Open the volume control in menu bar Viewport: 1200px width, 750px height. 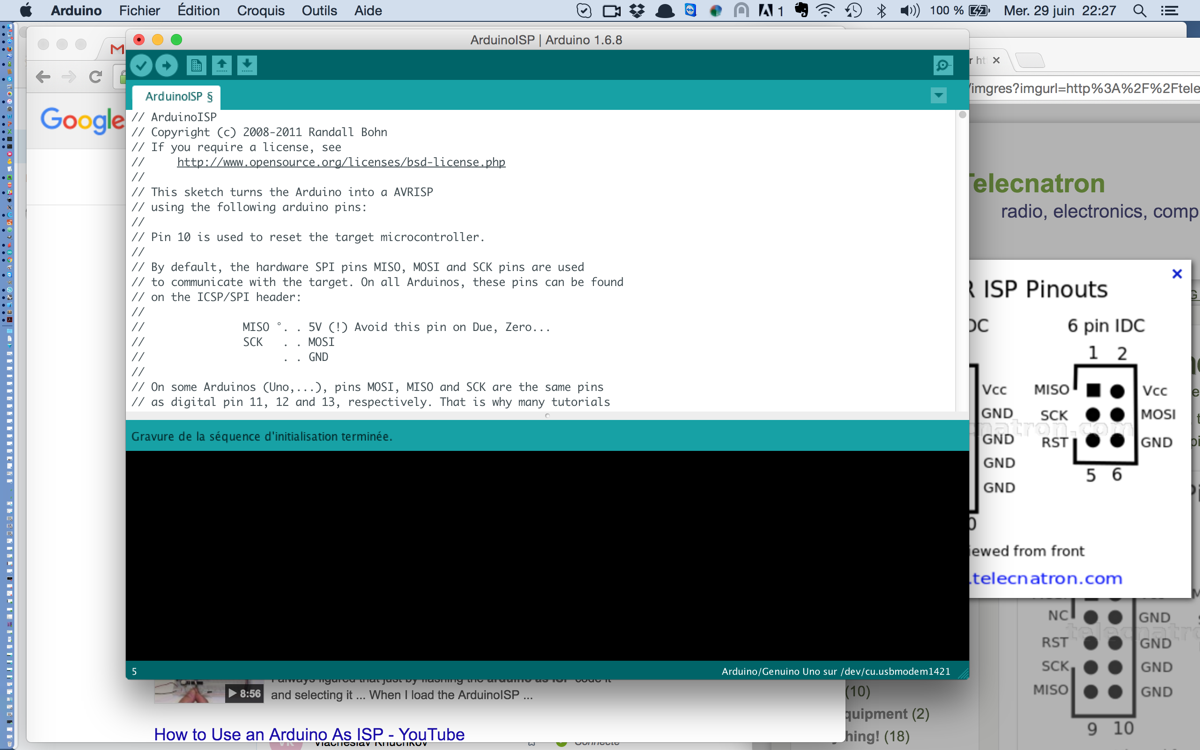(x=909, y=11)
